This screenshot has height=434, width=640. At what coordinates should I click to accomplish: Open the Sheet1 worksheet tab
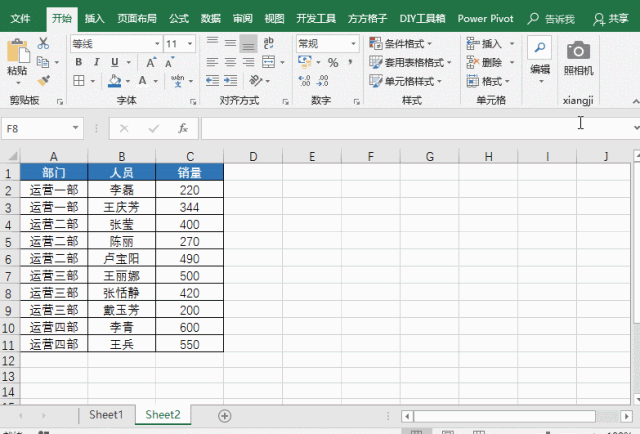pos(106,415)
